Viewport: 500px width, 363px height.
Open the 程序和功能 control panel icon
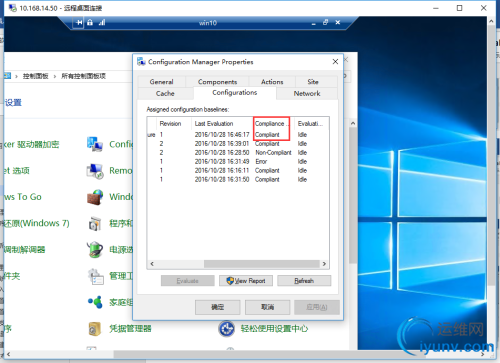coord(95,223)
